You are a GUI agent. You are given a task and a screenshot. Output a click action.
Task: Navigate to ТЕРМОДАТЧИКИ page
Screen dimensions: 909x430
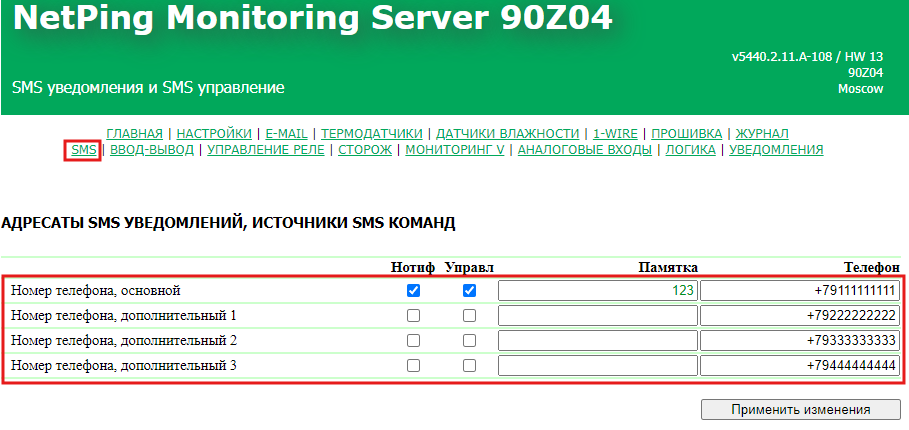coord(373,133)
